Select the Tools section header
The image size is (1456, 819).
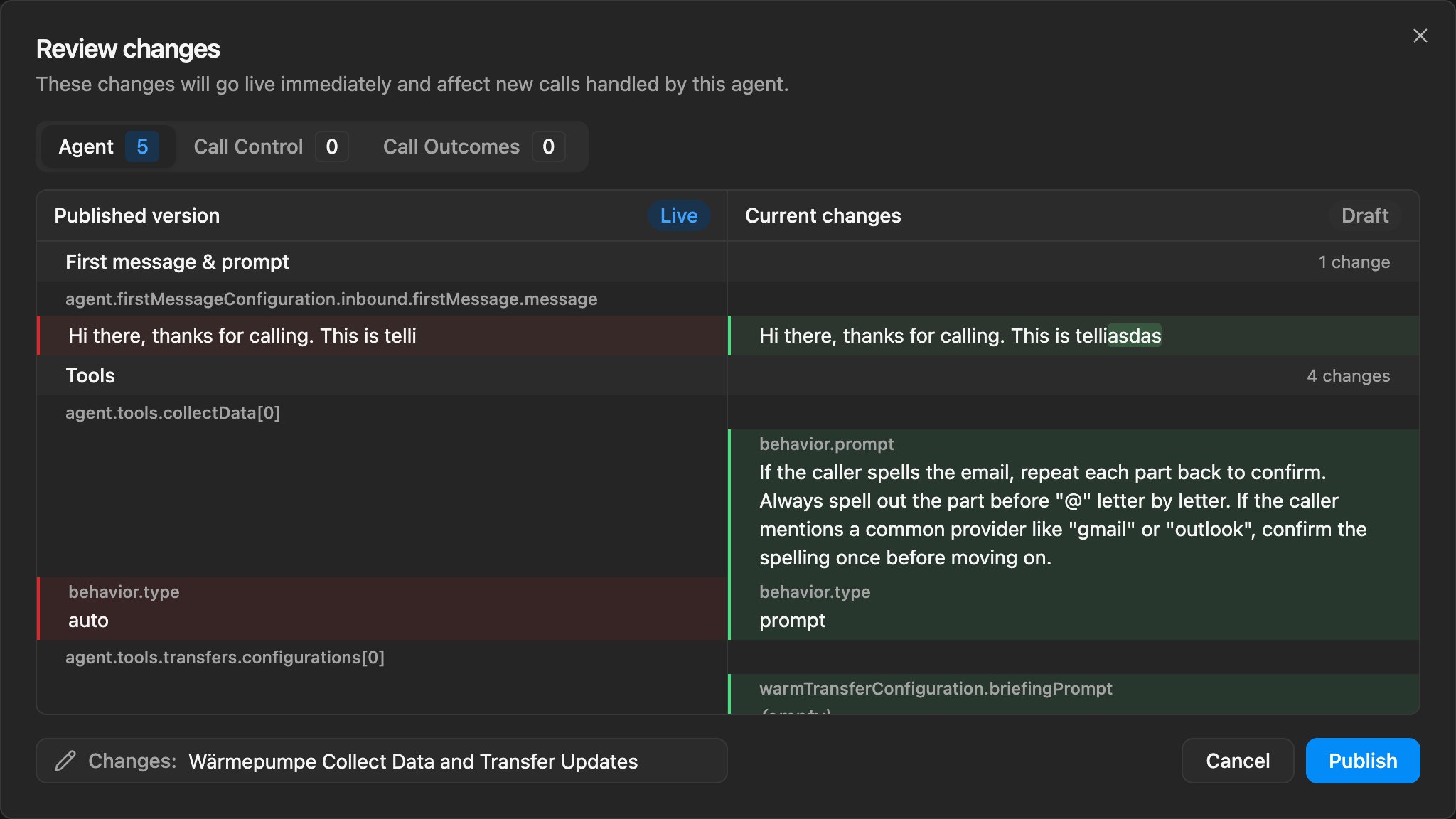click(90, 375)
